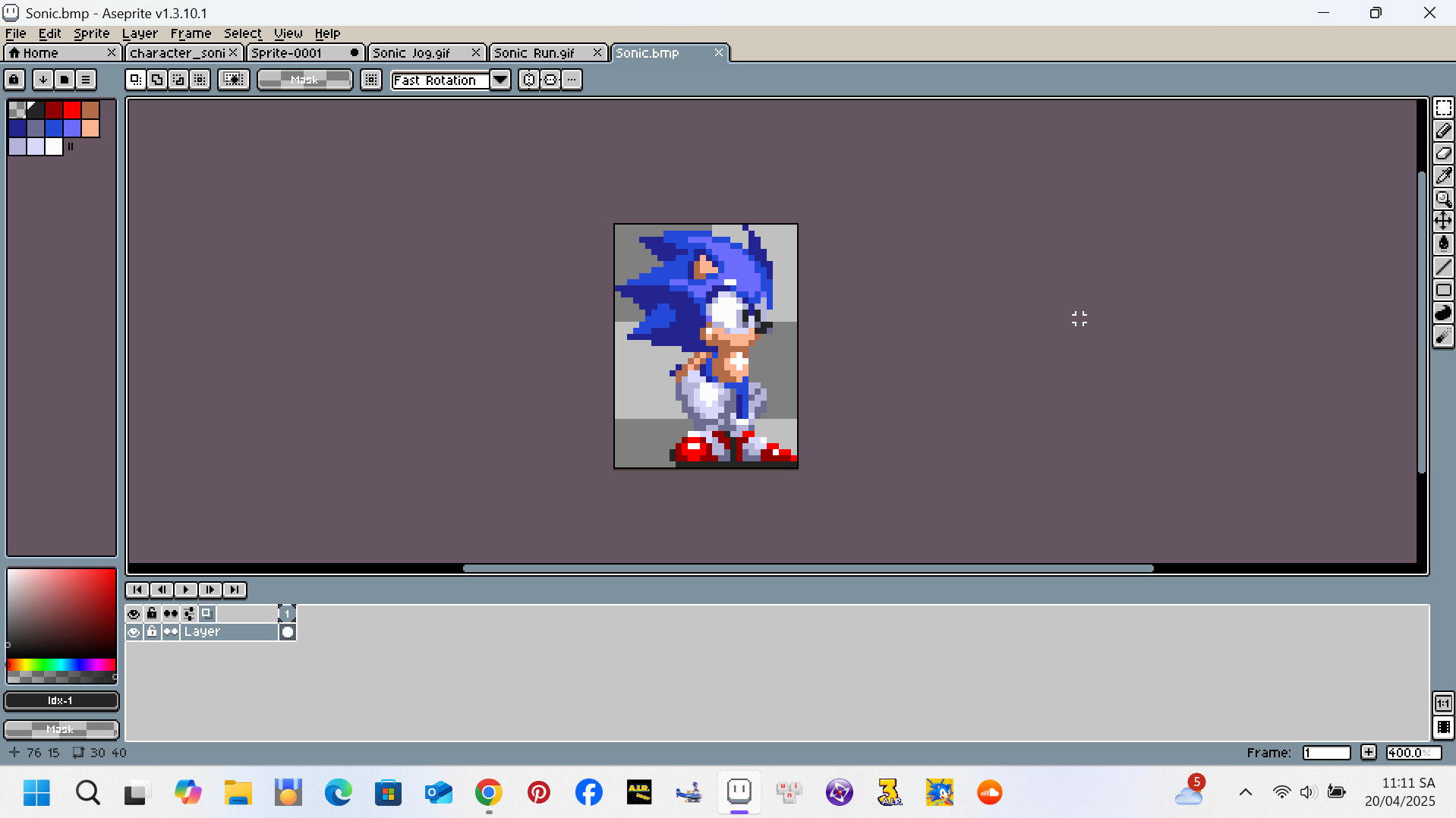
Task: Switch to the Sonic Run.gif tab
Action: pos(534,52)
